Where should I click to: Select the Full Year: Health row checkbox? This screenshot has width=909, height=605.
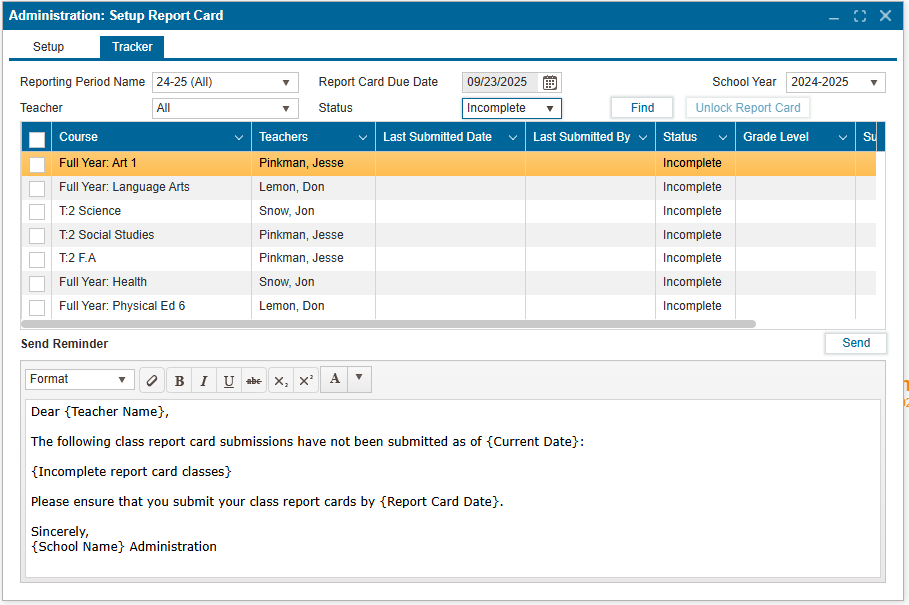[x=37, y=283]
